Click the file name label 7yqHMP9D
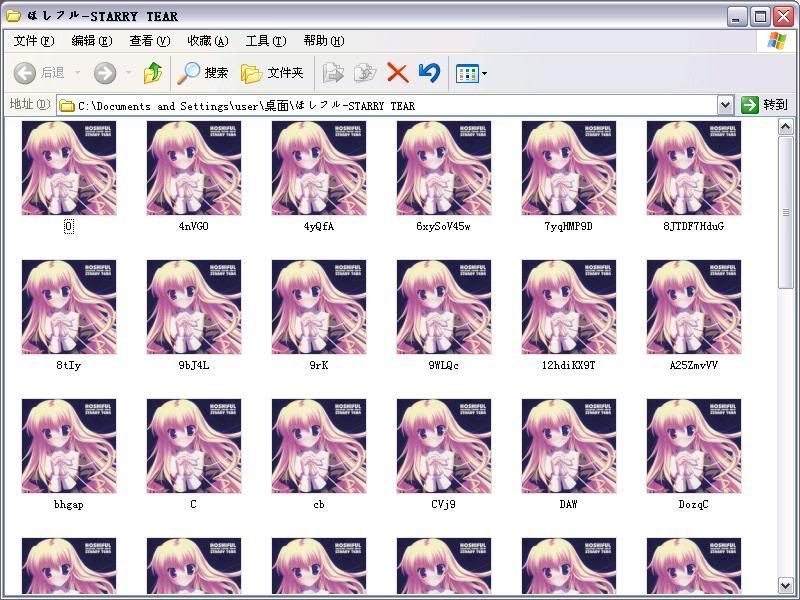The image size is (800, 600). click(569, 226)
